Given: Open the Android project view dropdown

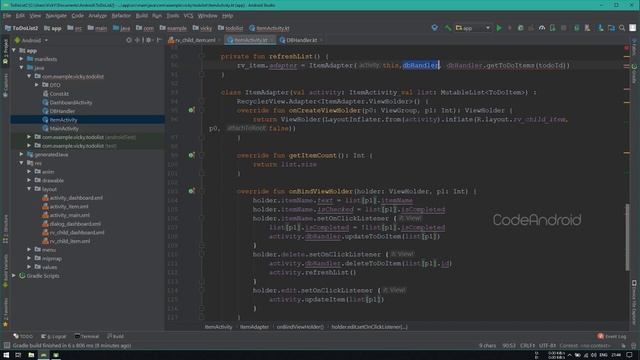Looking at the screenshot, I should pyautogui.click(x=31, y=40).
